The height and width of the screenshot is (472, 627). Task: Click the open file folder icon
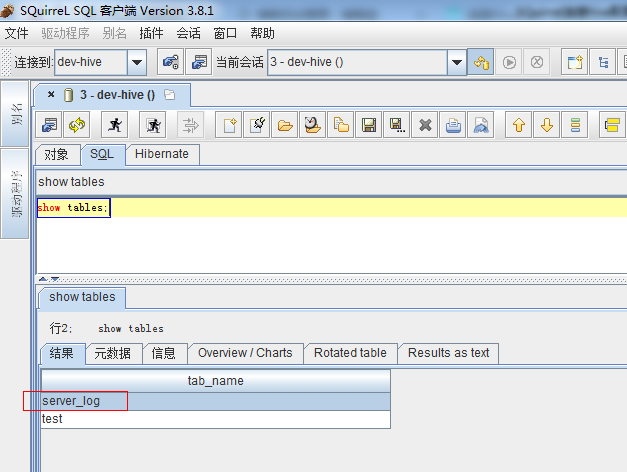[x=285, y=125]
